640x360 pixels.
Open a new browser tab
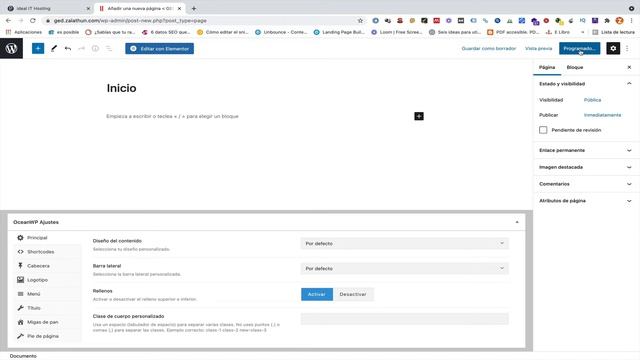(x=193, y=8)
